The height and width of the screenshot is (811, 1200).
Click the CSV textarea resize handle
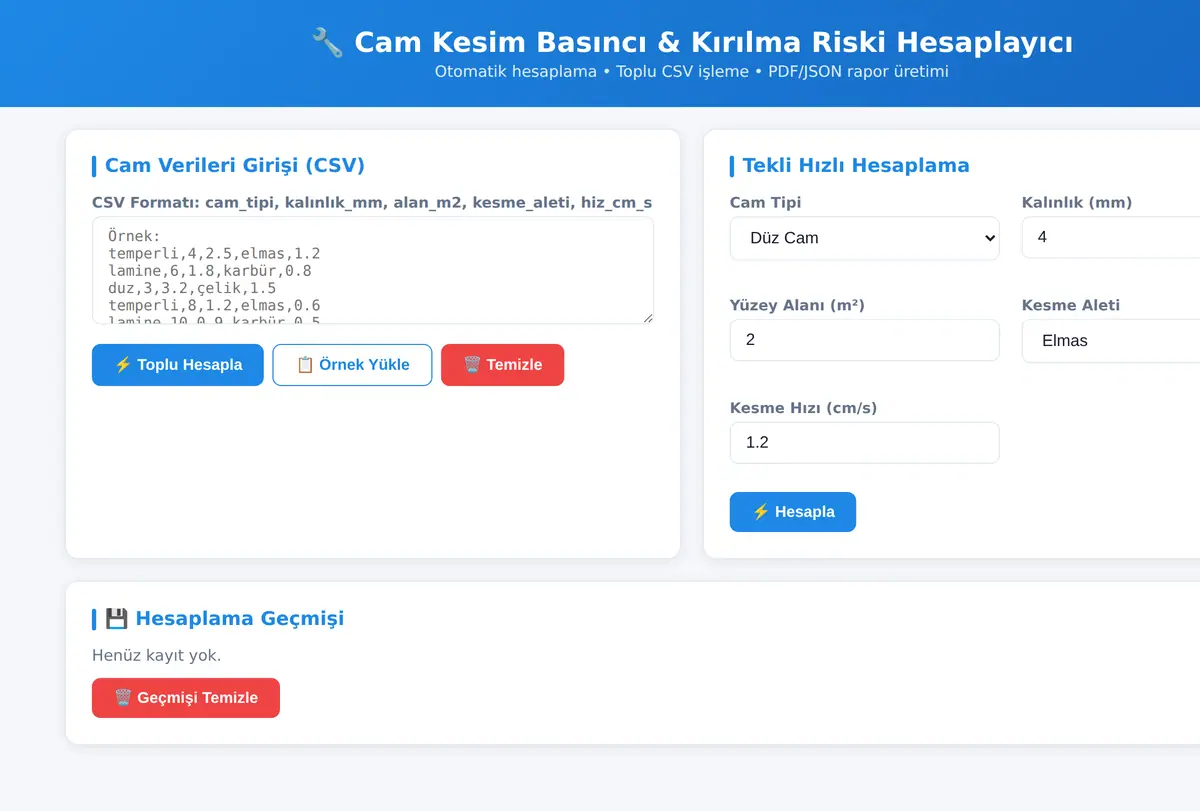647,317
